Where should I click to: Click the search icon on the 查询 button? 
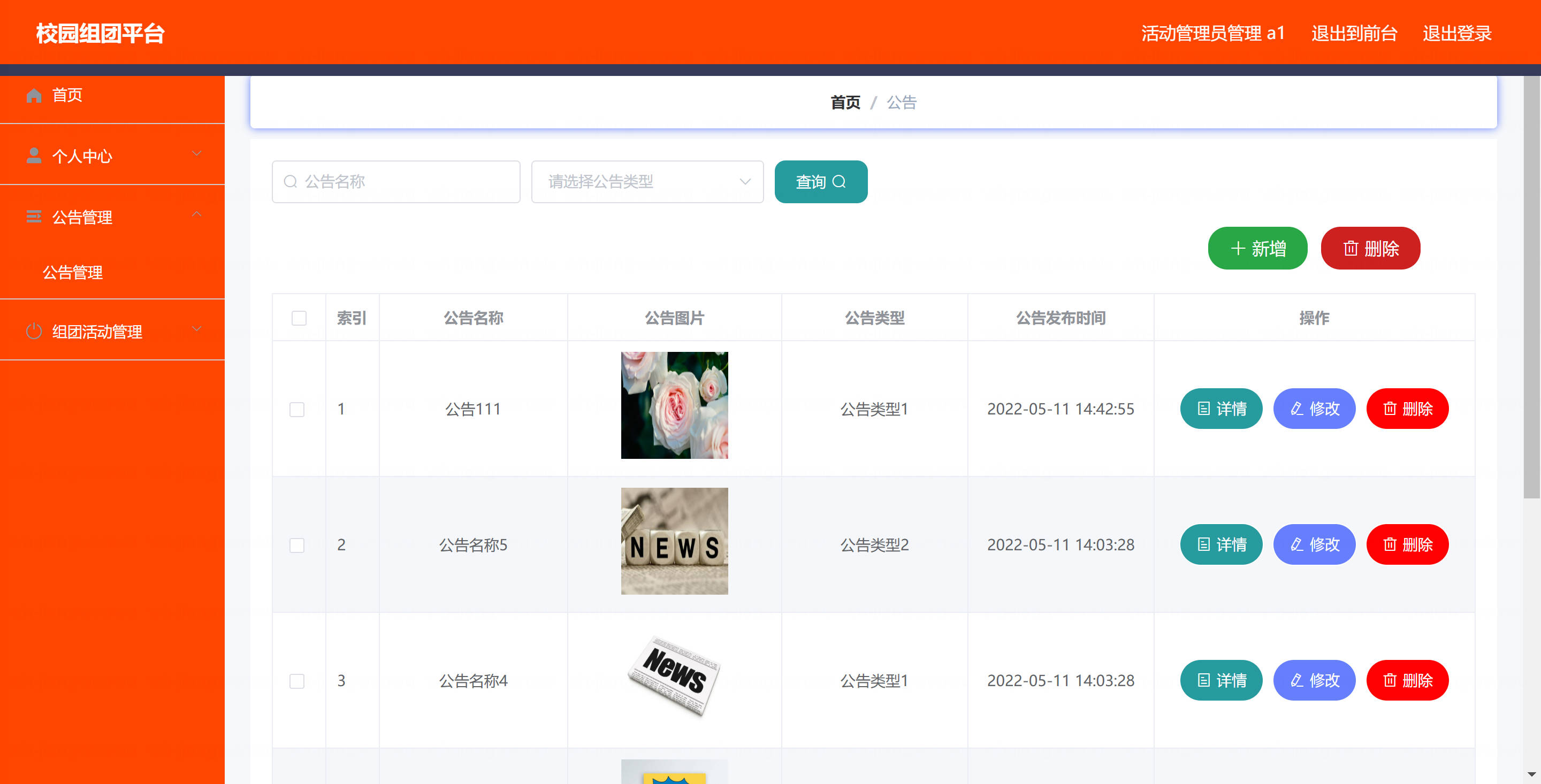840,181
